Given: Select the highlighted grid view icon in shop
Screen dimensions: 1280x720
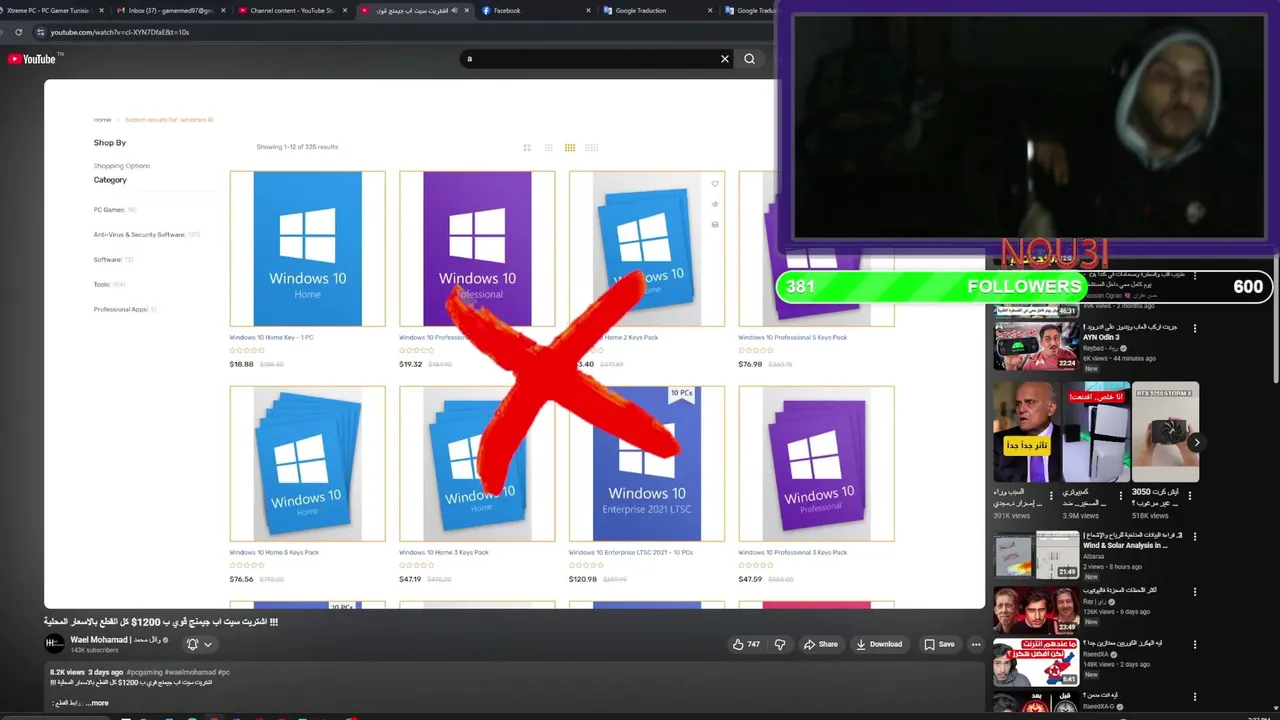Looking at the screenshot, I should pyautogui.click(x=570, y=147).
